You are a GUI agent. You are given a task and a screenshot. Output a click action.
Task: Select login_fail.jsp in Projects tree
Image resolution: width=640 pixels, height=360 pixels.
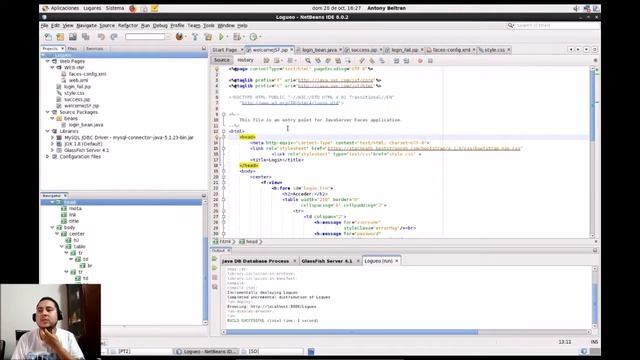(x=77, y=87)
